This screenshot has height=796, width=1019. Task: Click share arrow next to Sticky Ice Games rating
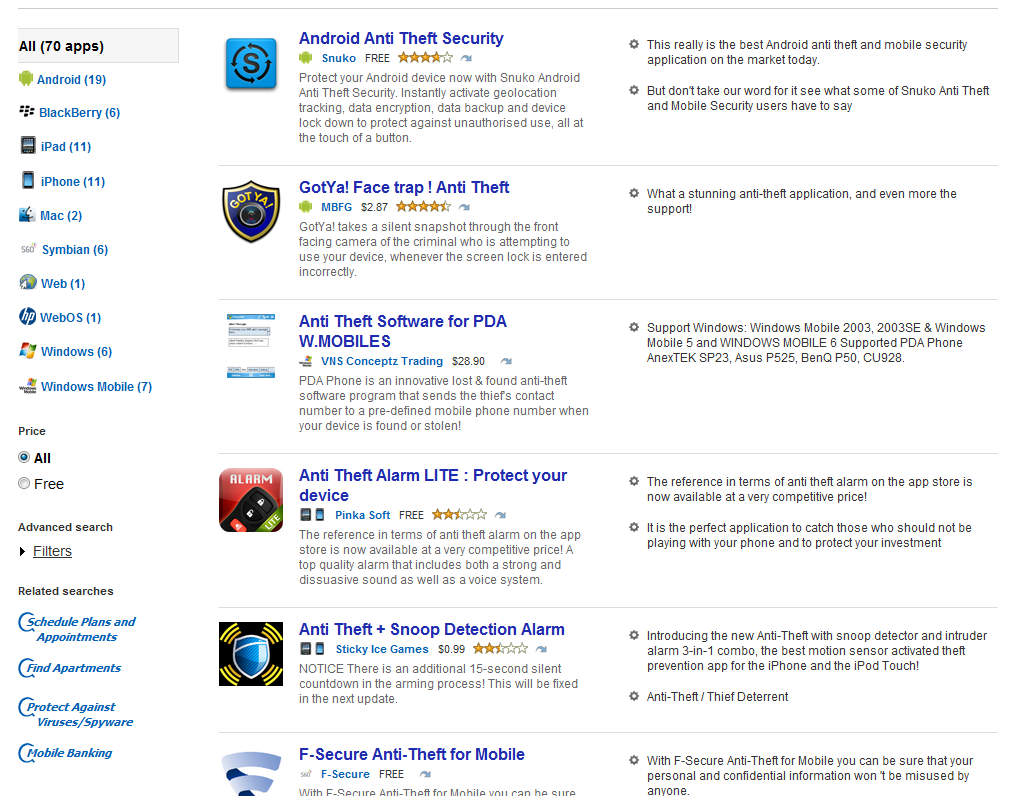coord(541,649)
